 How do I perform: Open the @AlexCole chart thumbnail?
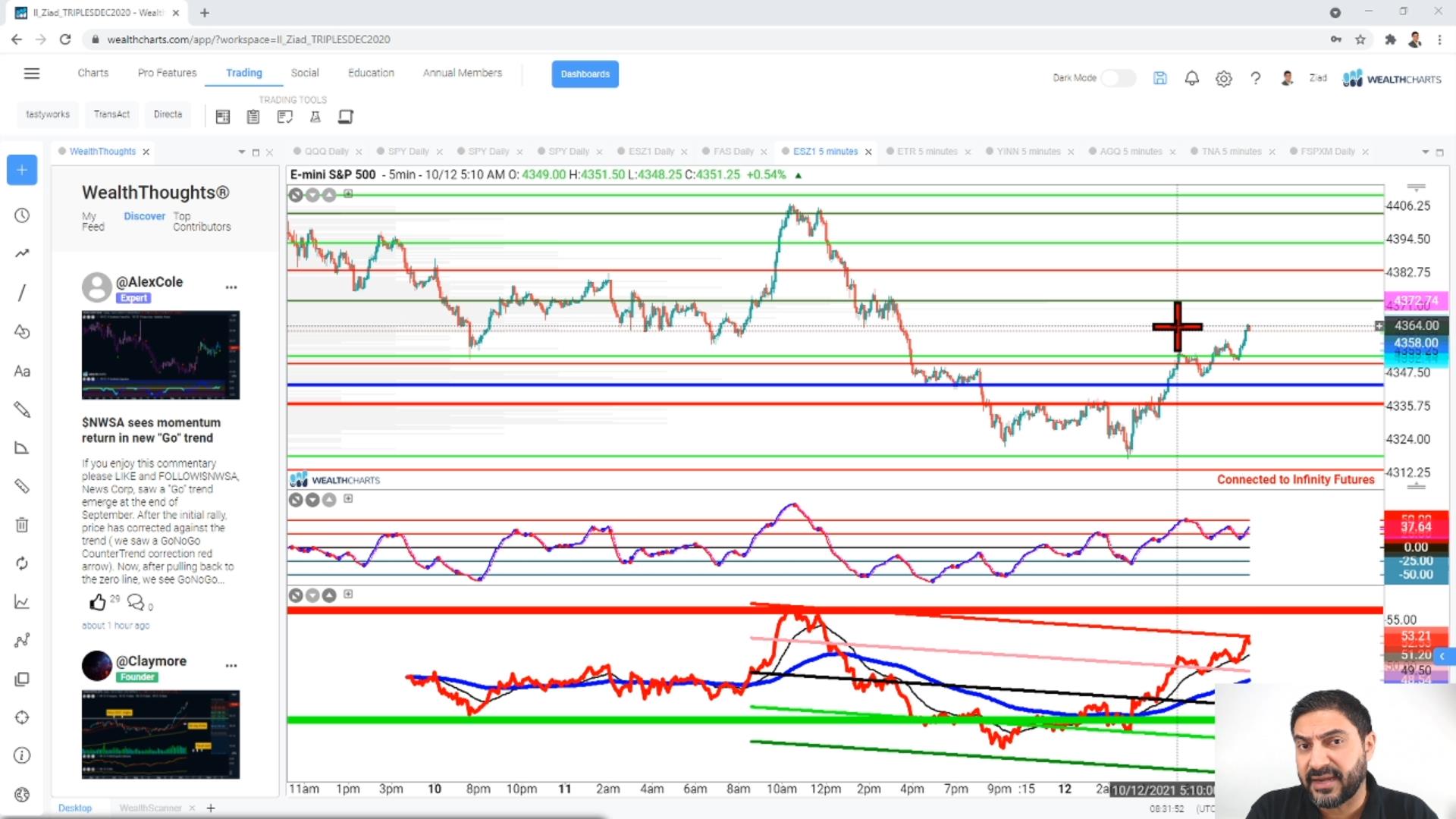tap(161, 355)
